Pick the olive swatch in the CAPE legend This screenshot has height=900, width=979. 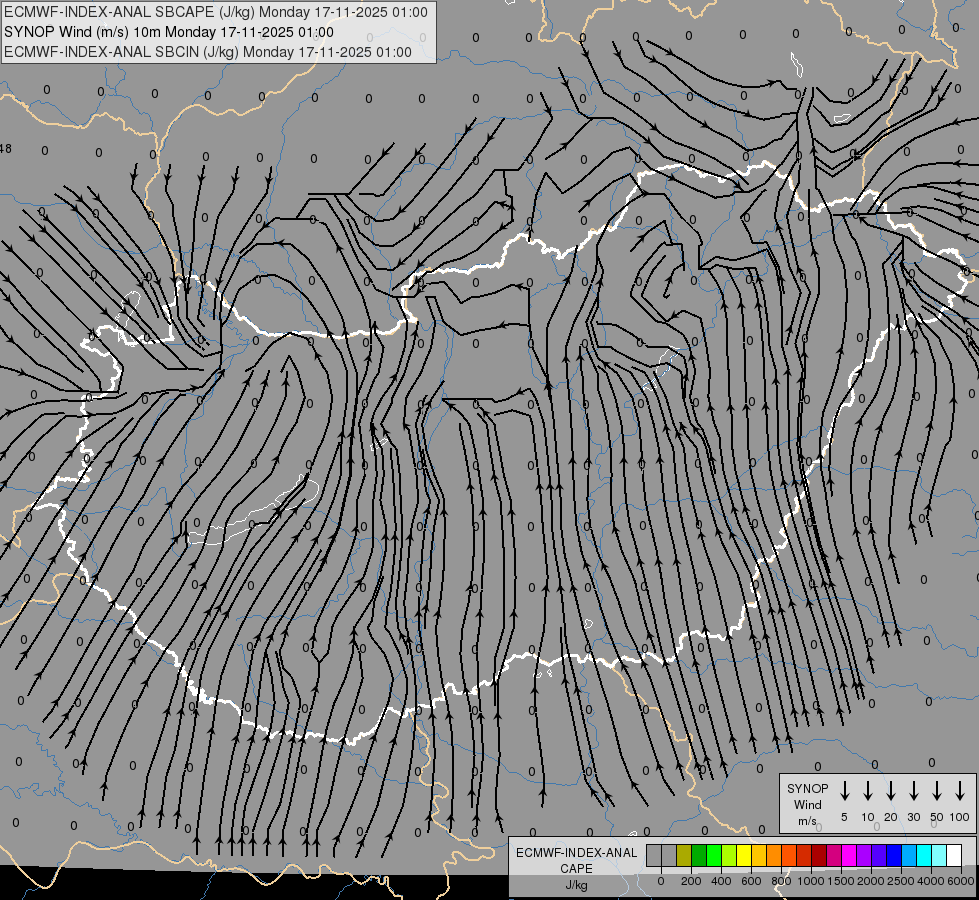coord(684,855)
